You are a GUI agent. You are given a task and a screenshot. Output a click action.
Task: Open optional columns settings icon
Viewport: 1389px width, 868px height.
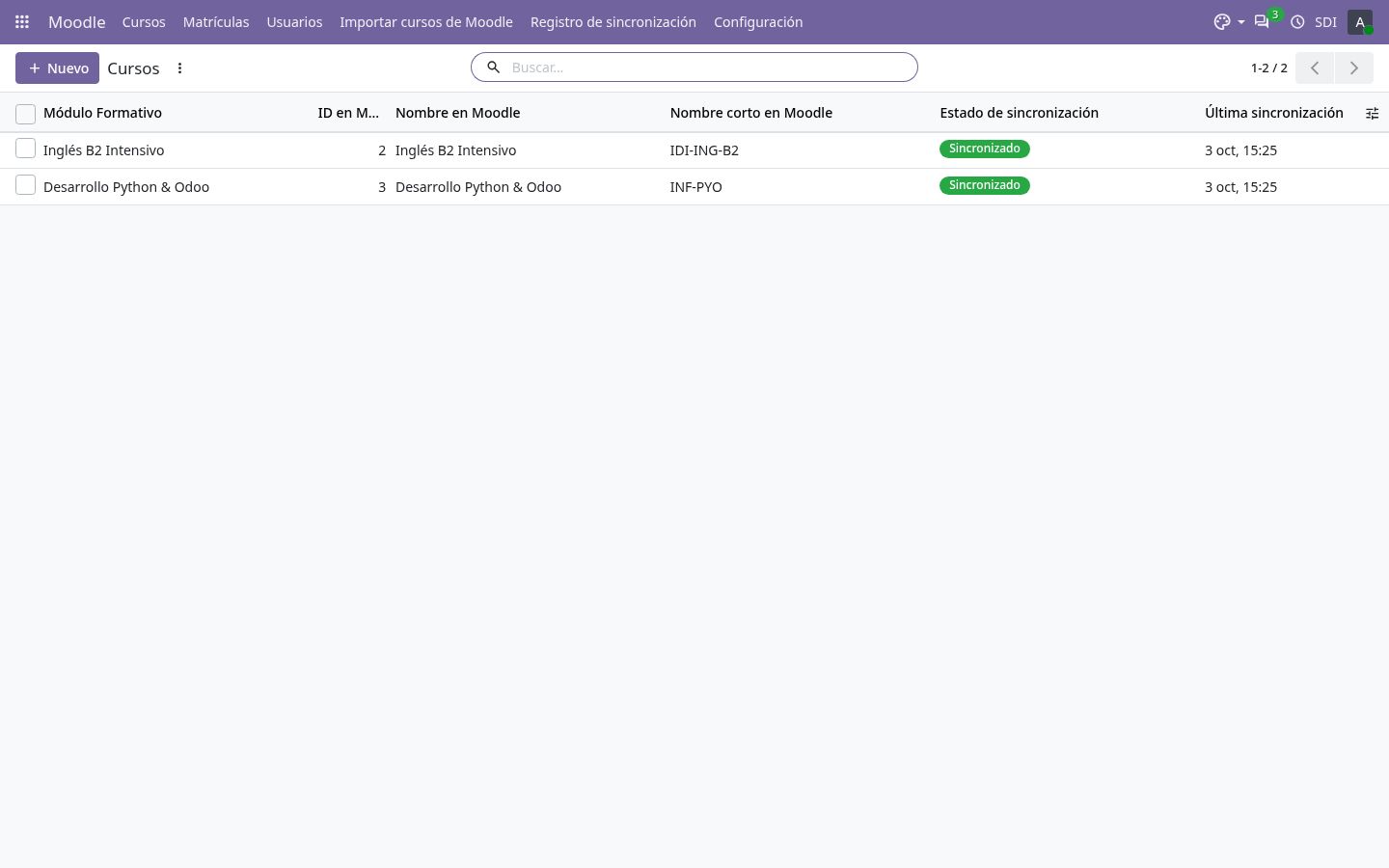[x=1372, y=113]
